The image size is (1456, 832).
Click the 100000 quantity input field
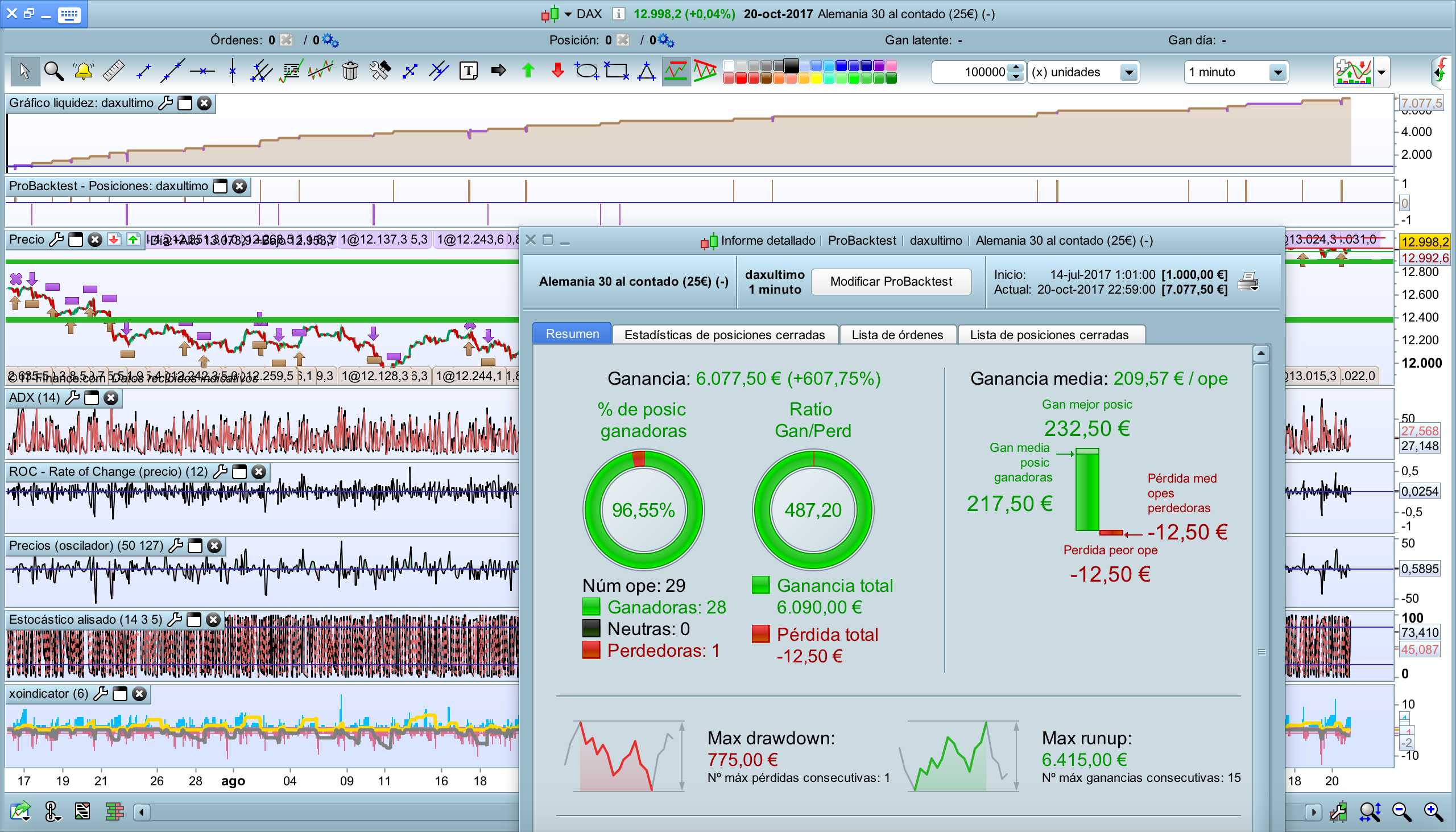(971, 73)
